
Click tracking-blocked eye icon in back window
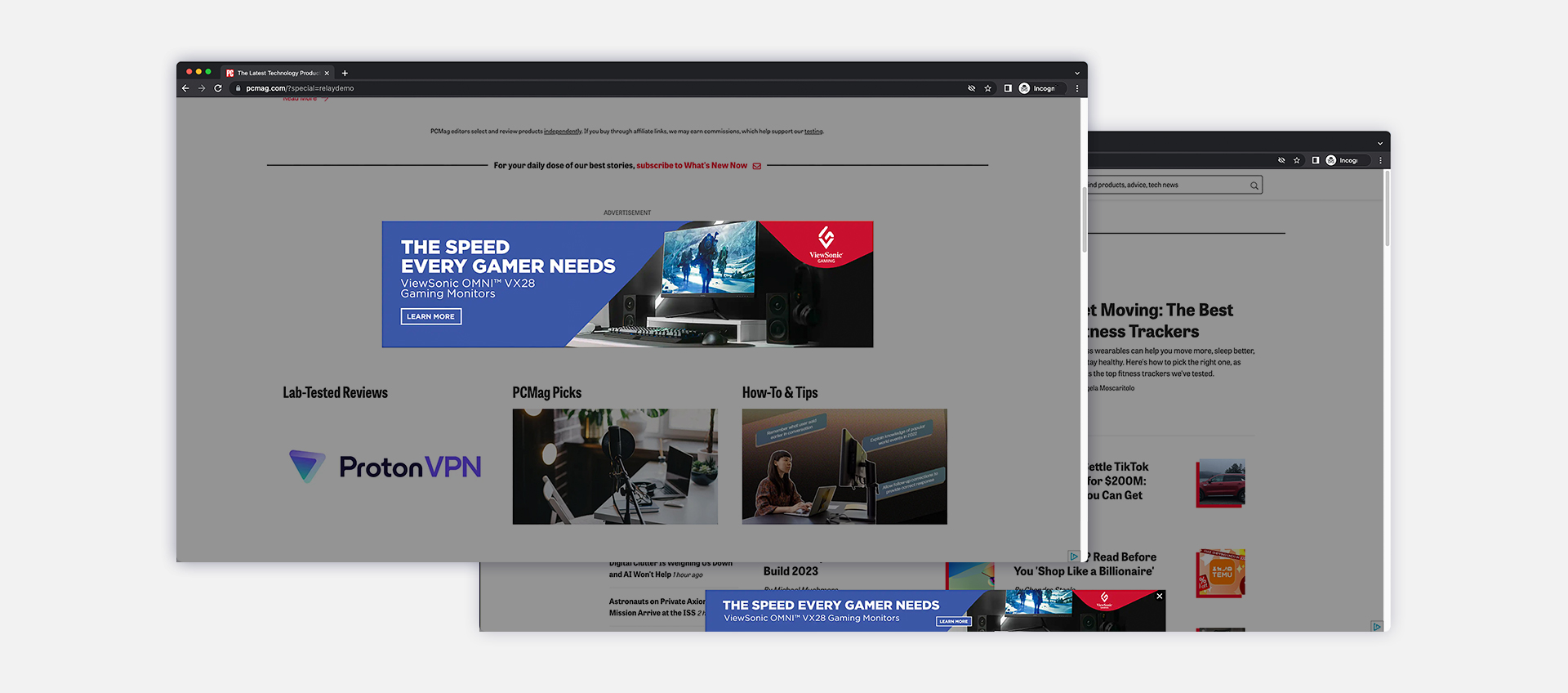[1281, 160]
